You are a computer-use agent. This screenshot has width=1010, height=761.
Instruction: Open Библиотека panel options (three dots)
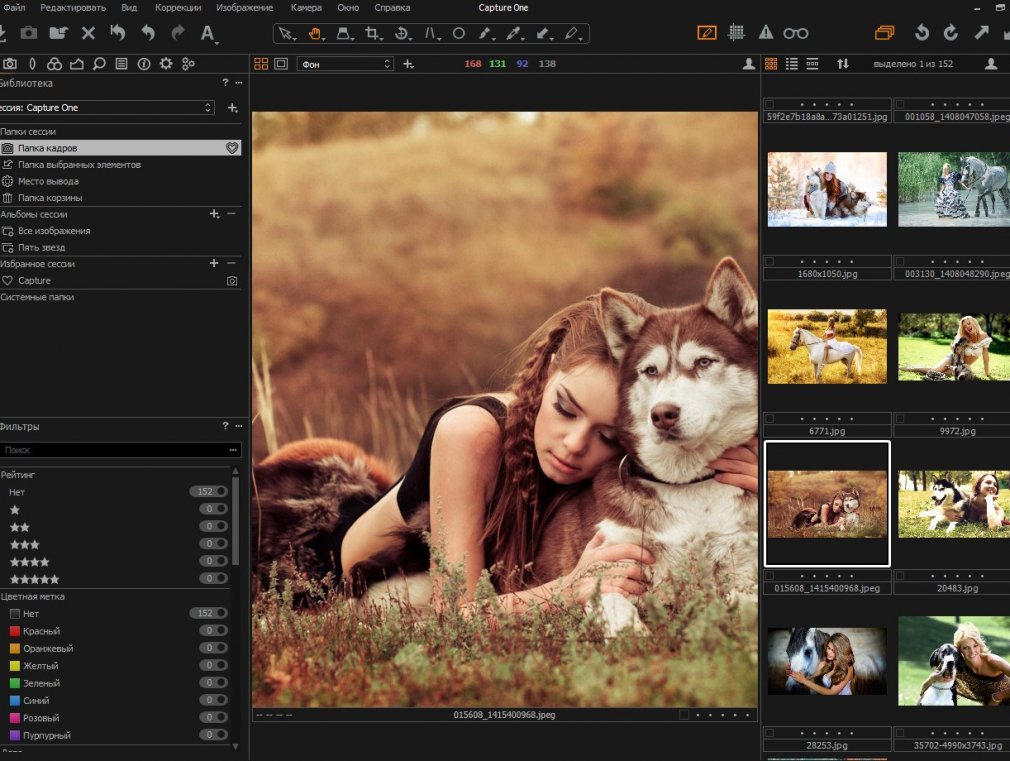238,83
